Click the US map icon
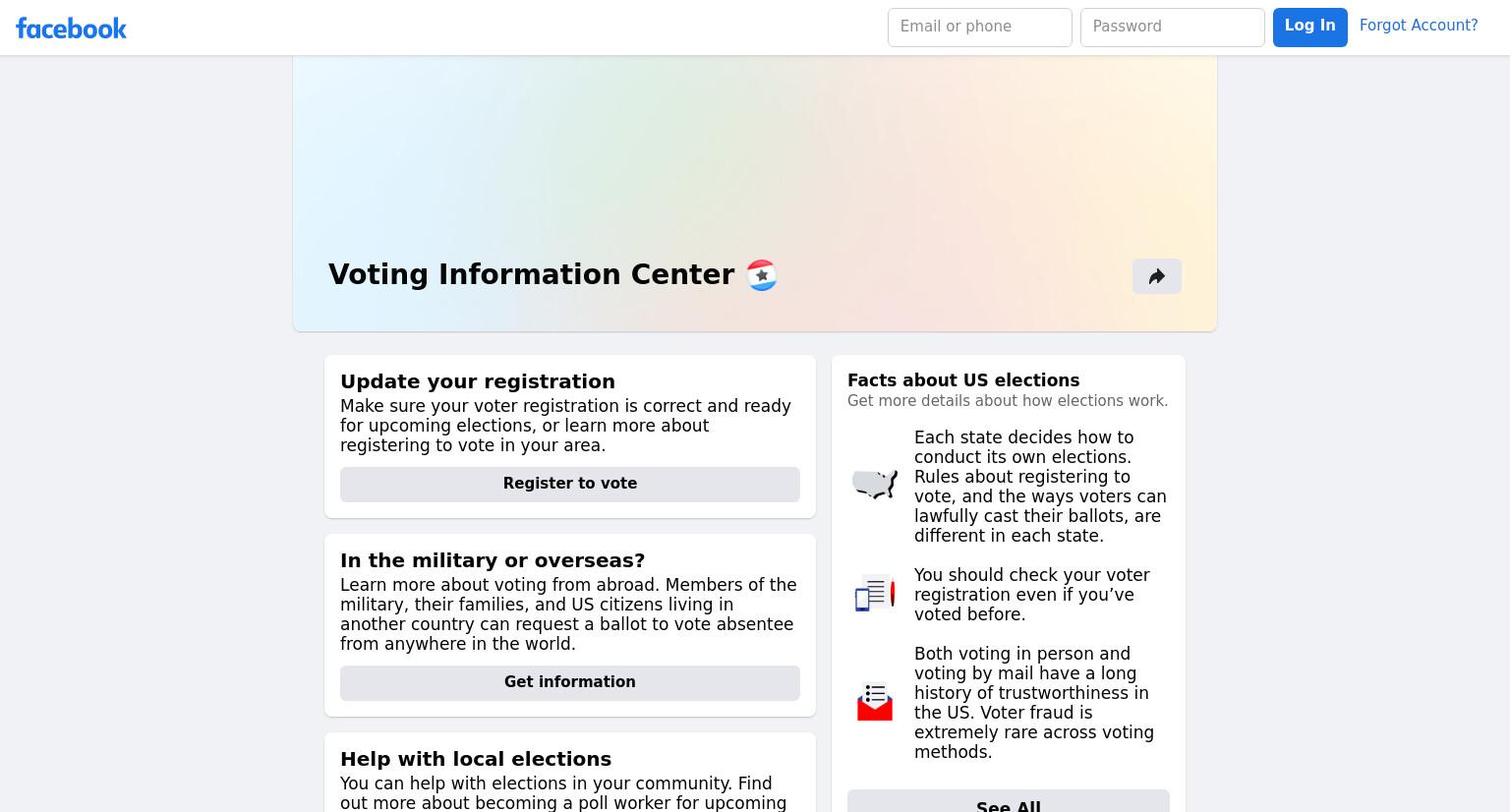Viewport: 1510px width, 812px height. (875, 485)
